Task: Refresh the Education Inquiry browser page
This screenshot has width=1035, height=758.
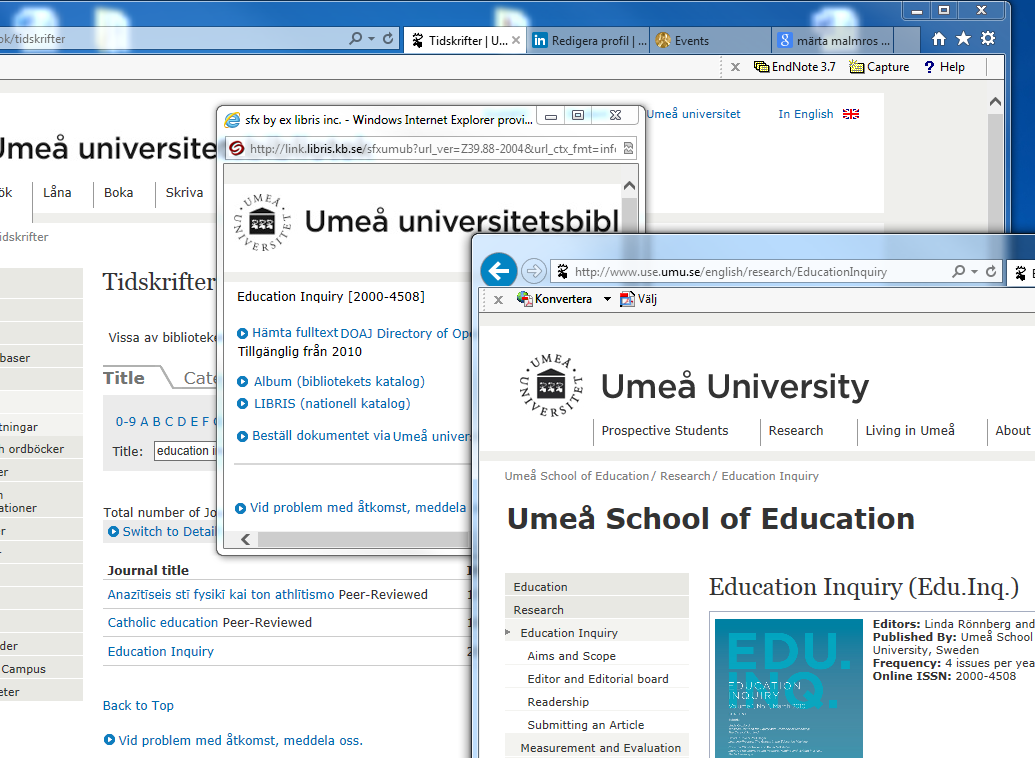Action: [x=991, y=271]
